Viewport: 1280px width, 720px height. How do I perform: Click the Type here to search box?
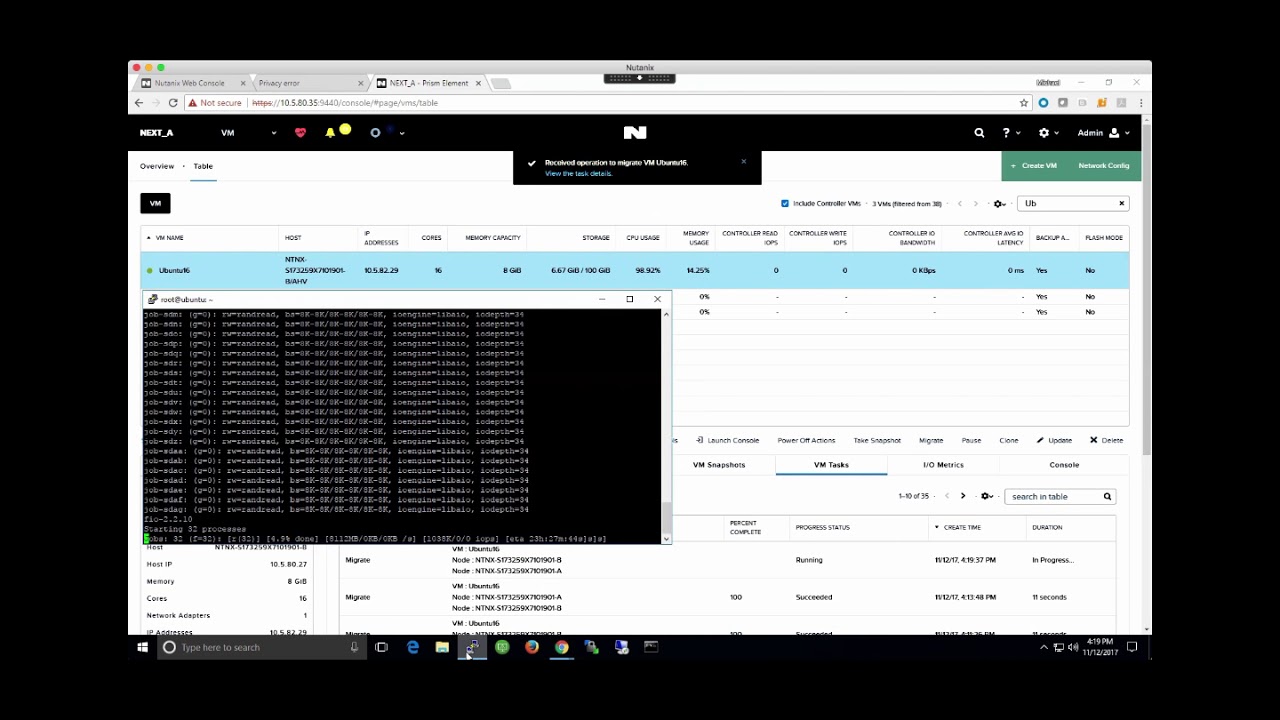(x=260, y=647)
